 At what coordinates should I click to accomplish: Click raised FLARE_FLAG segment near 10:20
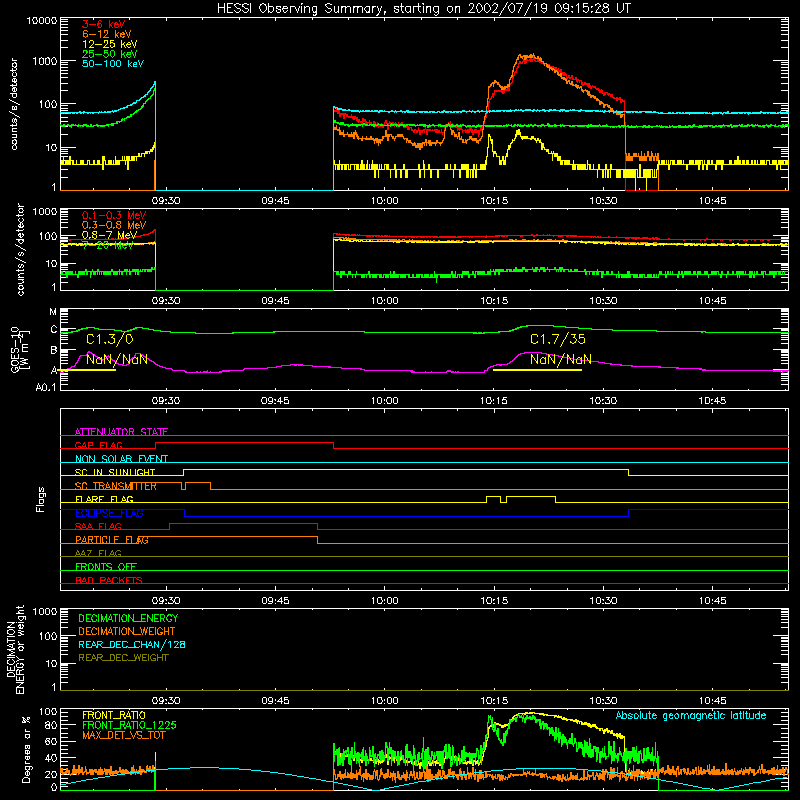(531, 496)
